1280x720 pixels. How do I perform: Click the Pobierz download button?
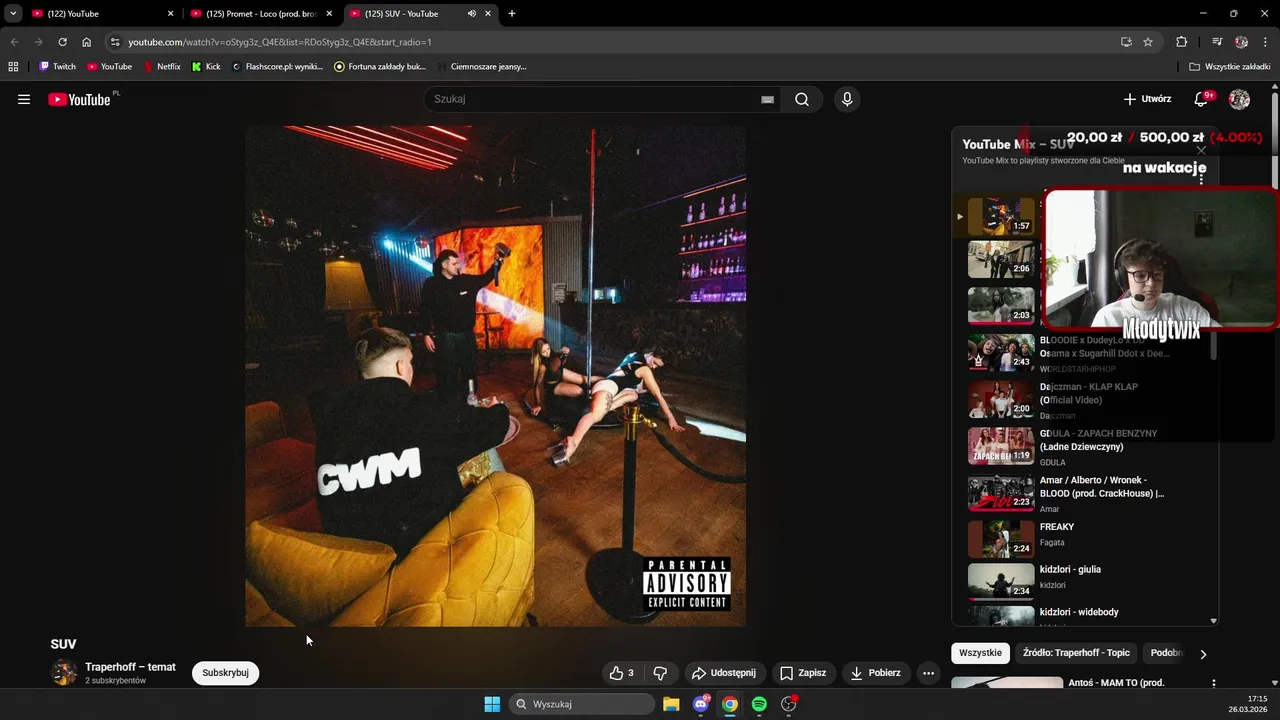pos(875,673)
